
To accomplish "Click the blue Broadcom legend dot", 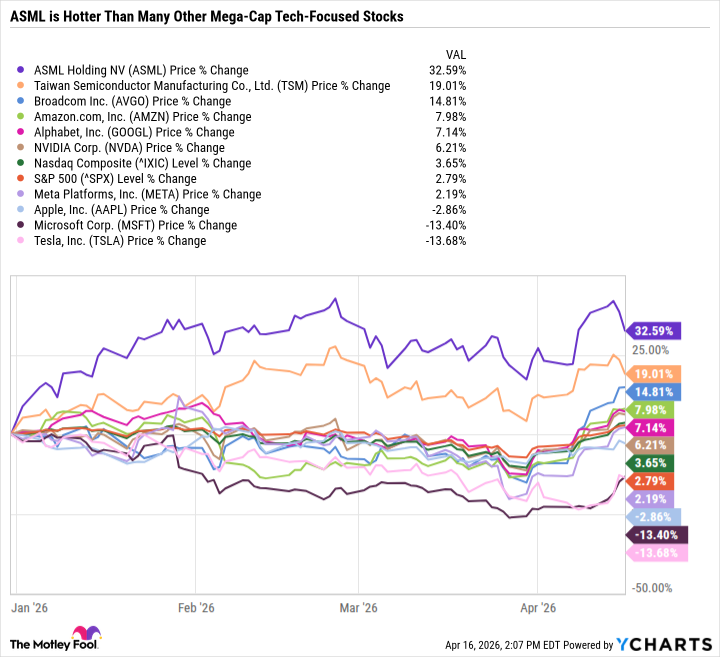I will point(23,101).
